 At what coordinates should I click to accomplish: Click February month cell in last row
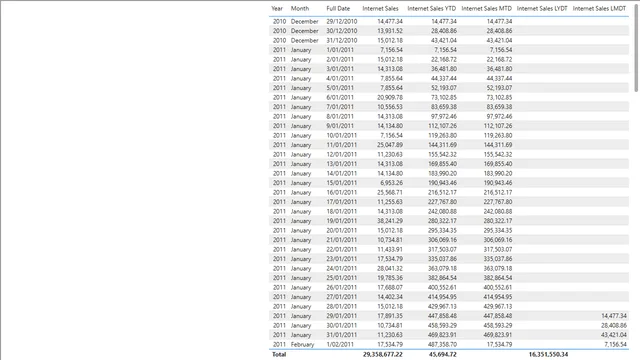(x=302, y=344)
